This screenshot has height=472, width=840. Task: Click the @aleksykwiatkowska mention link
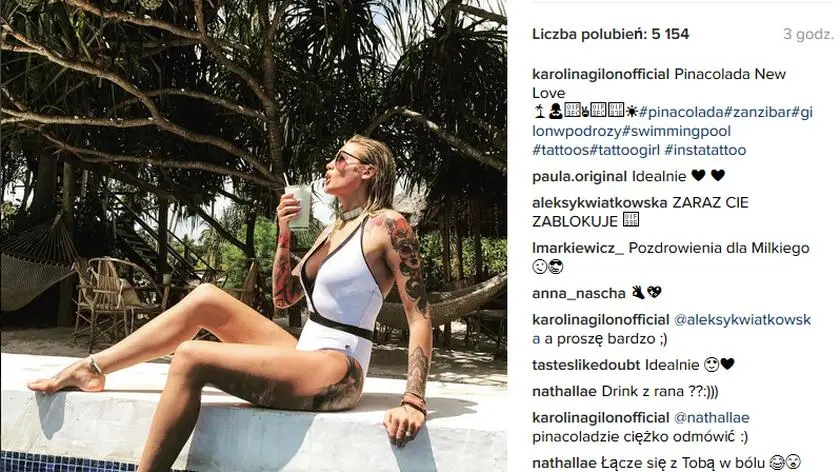click(x=672, y=329)
